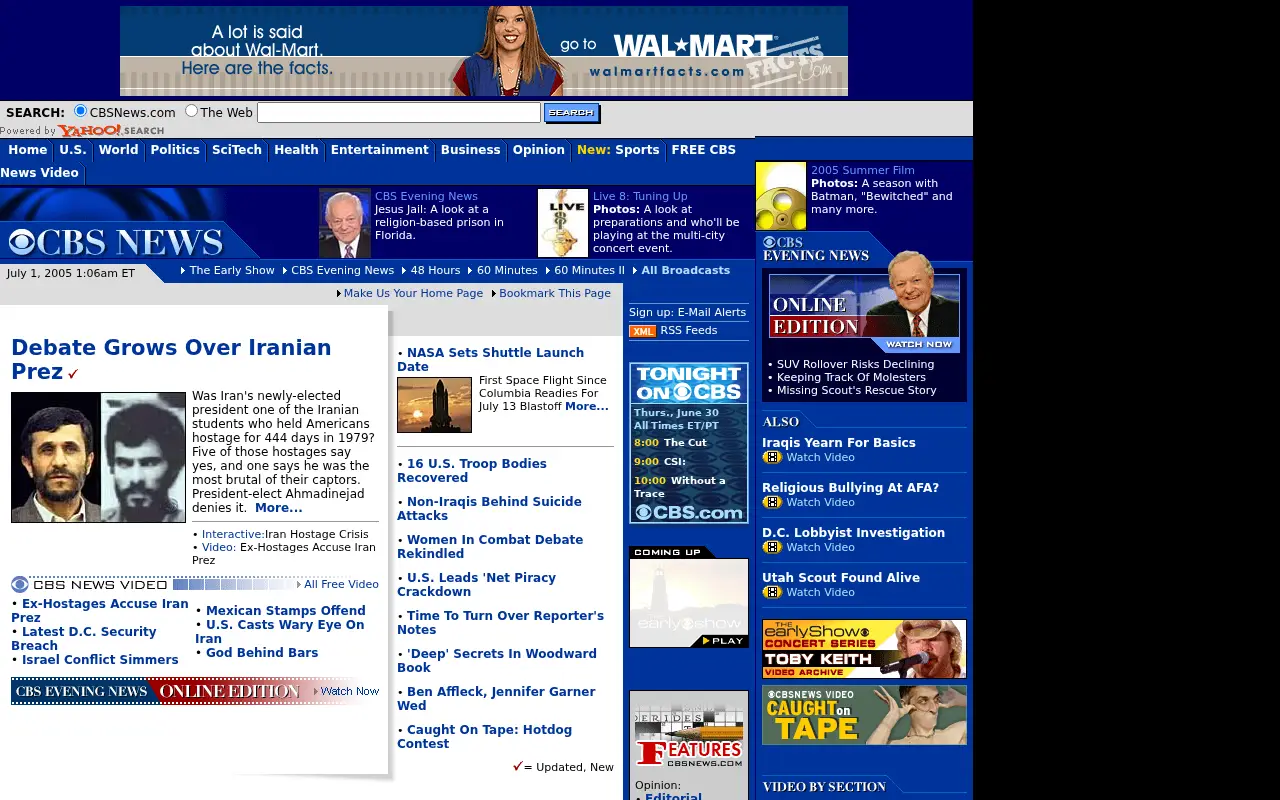The height and width of the screenshot is (800, 1280).
Task: Click the Tonight on CBS schedule box
Action: click(x=689, y=443)
